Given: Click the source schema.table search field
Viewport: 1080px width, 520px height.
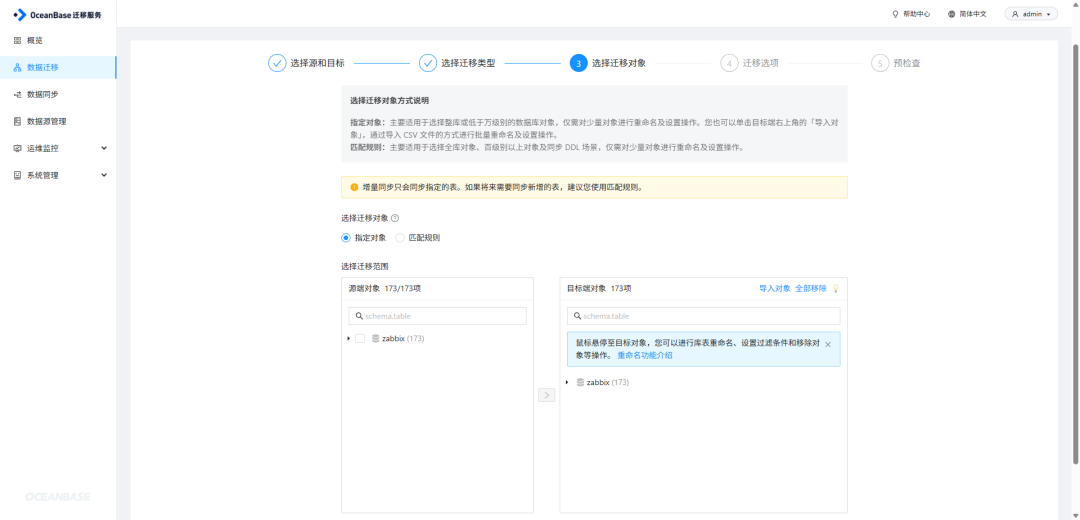Looking at the screenshot, I should [438, 316].
